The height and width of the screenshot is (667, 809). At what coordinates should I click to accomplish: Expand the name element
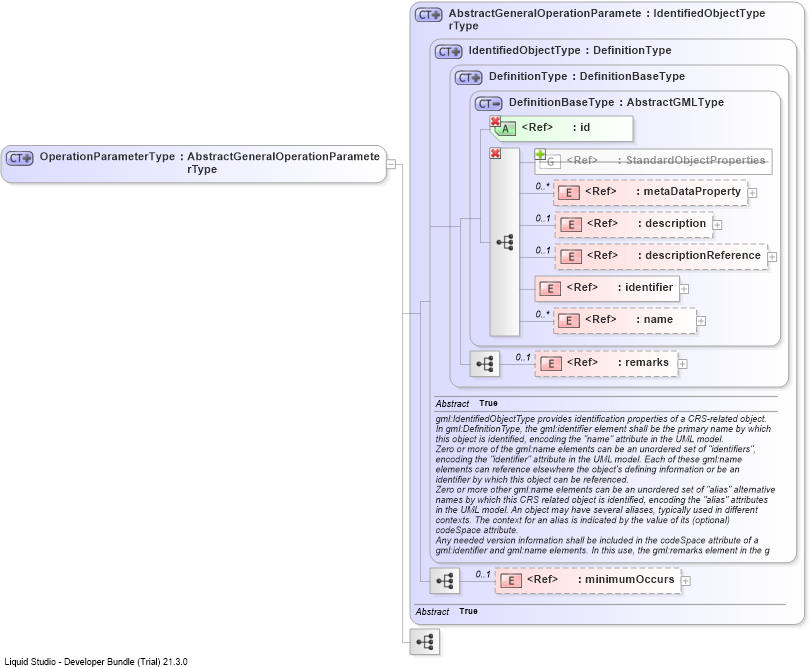[x=701, y=321]
